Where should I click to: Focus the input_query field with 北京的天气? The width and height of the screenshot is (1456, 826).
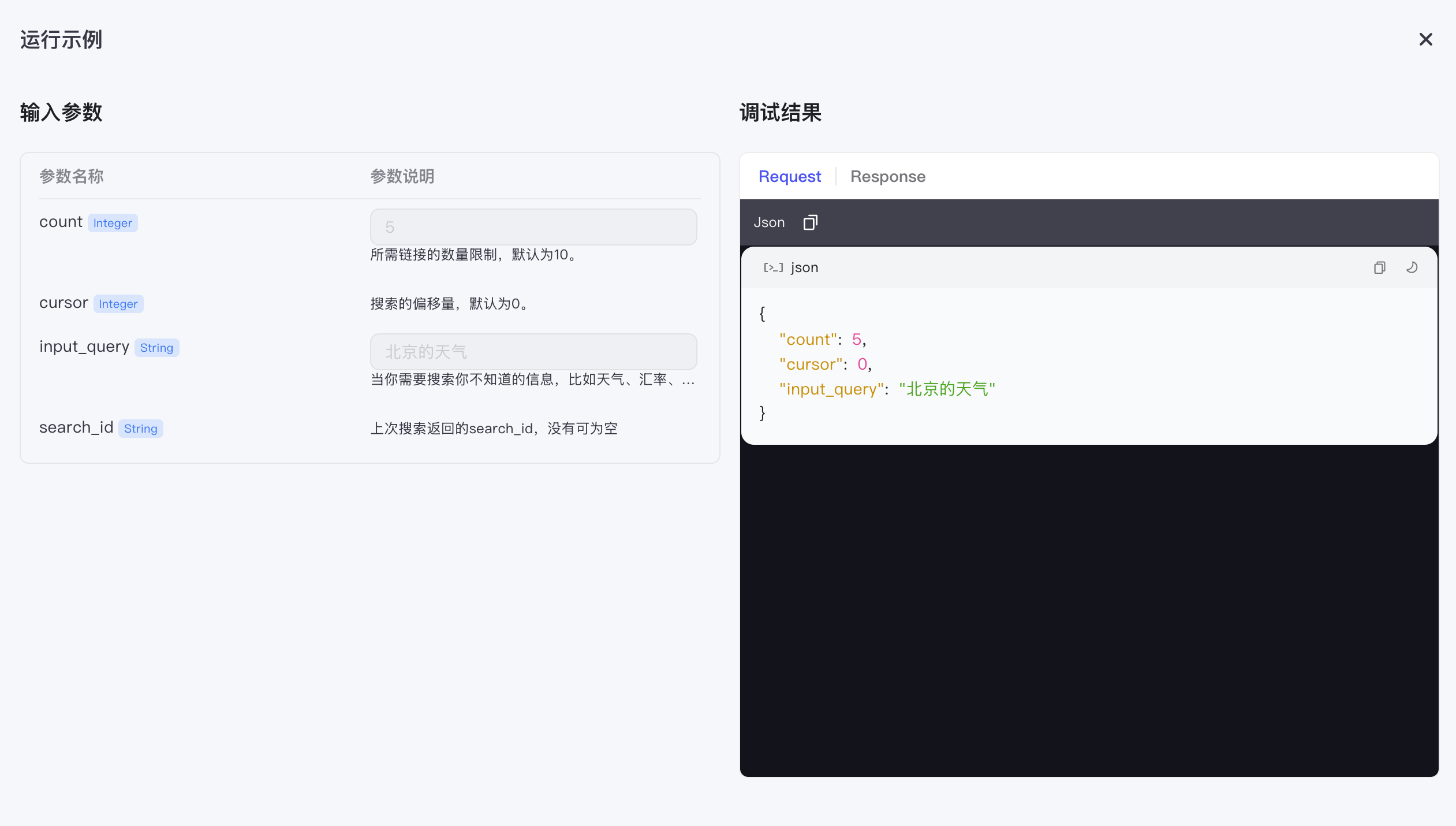coord(533,352)
